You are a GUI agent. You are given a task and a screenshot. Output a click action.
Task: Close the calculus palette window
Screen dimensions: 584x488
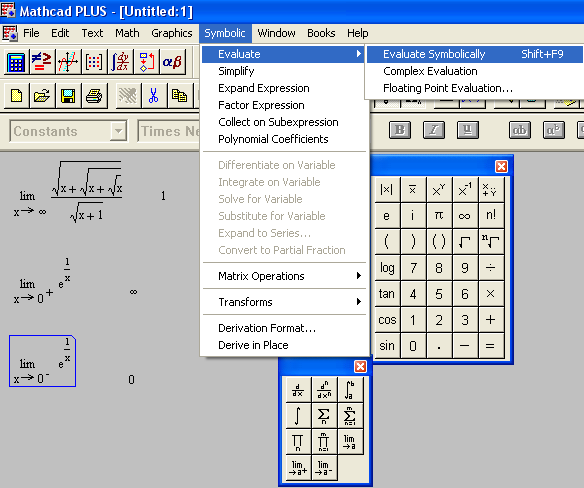(x=360, y=367)
